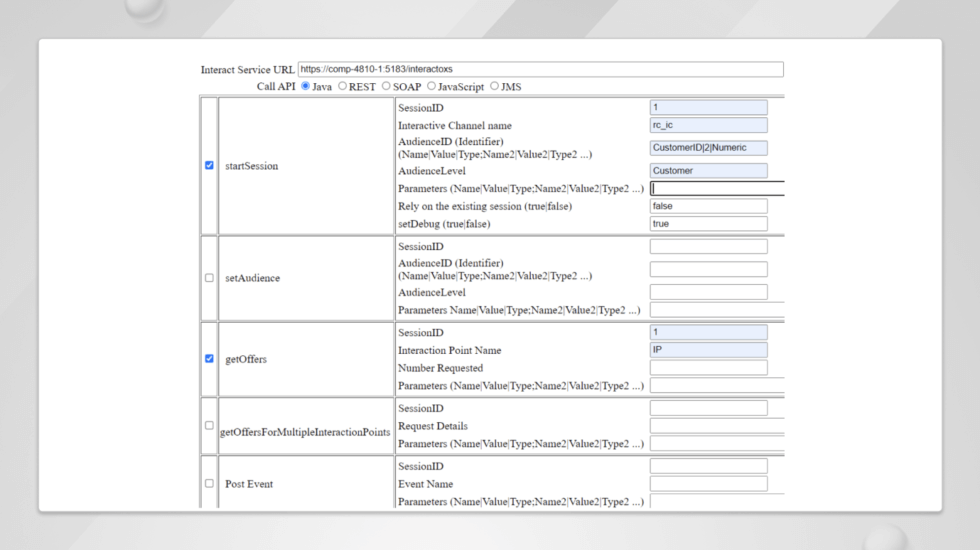The width and height of the screenshot is (980, 550).
Task: Click the Number Requested field
Action: pyautogui.click(x=709, y=368)
